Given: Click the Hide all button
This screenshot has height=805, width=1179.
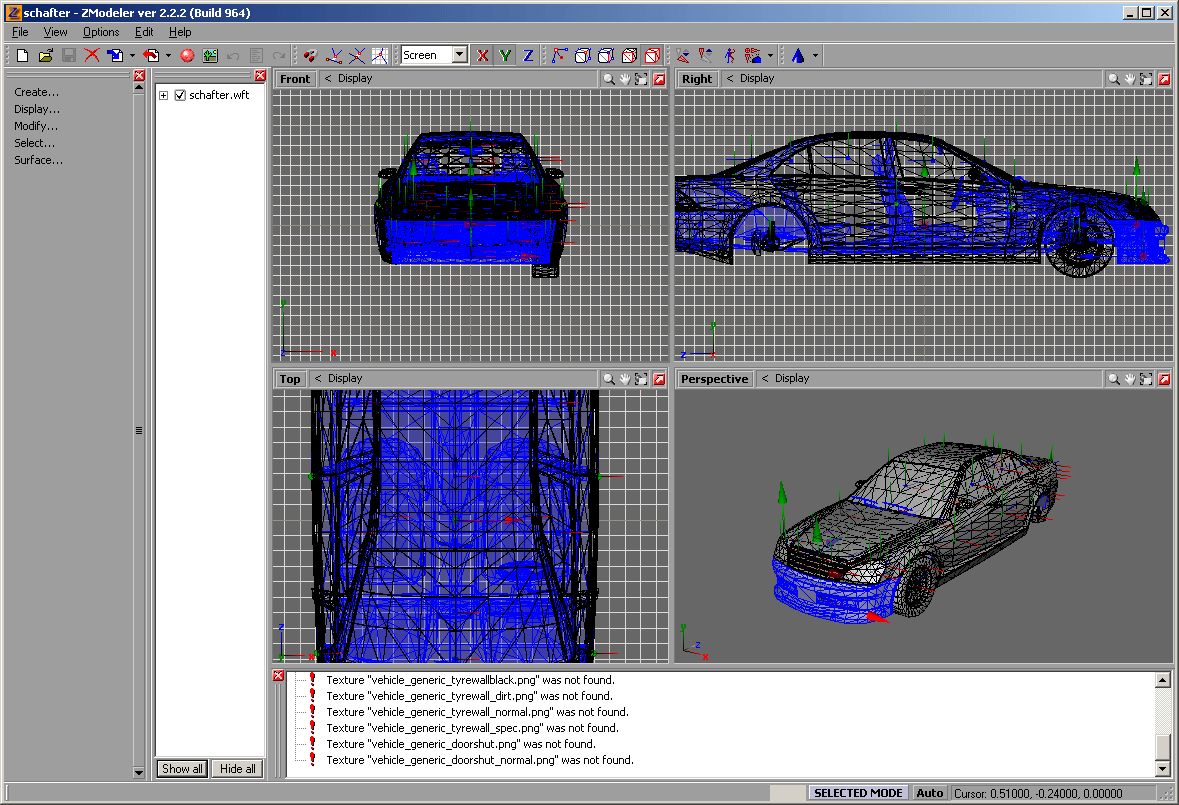Looking at the screenshot, I should (x=236, y=768).
